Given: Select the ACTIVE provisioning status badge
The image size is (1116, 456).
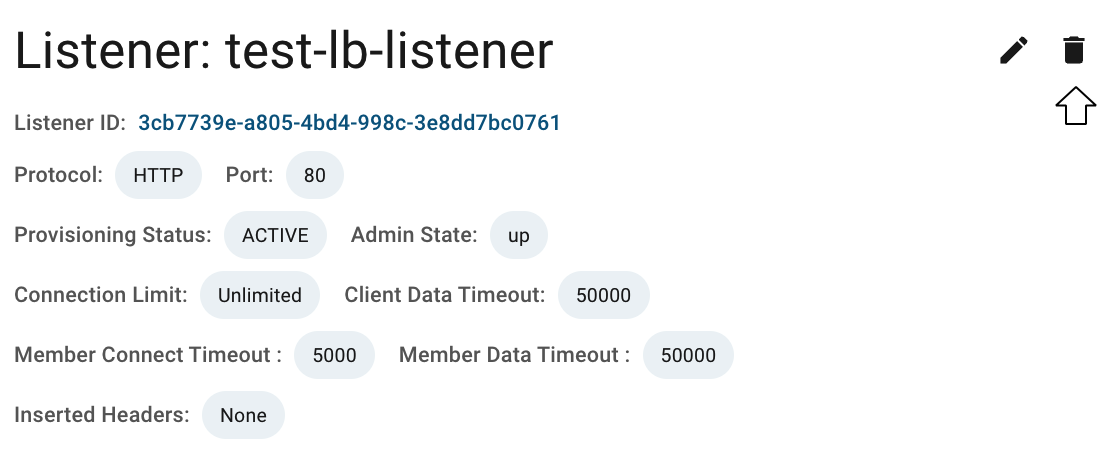Looking at the screenshot, I should pos(275,235).
